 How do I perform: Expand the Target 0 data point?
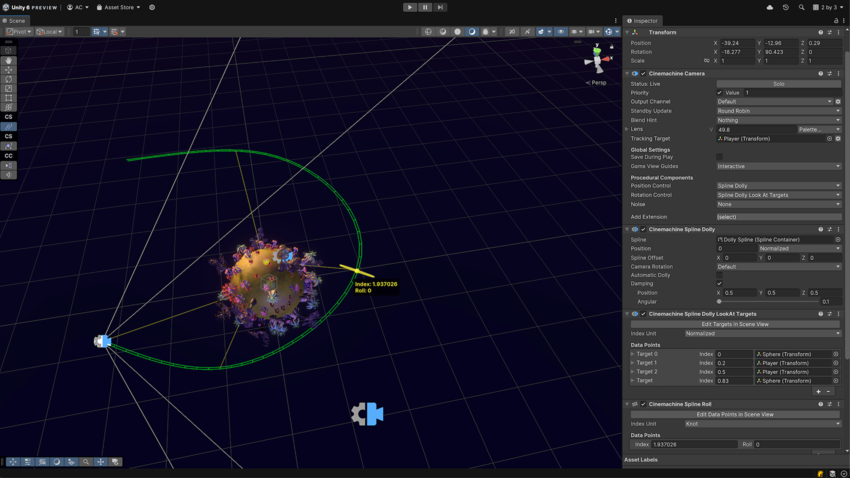point(632,354)
